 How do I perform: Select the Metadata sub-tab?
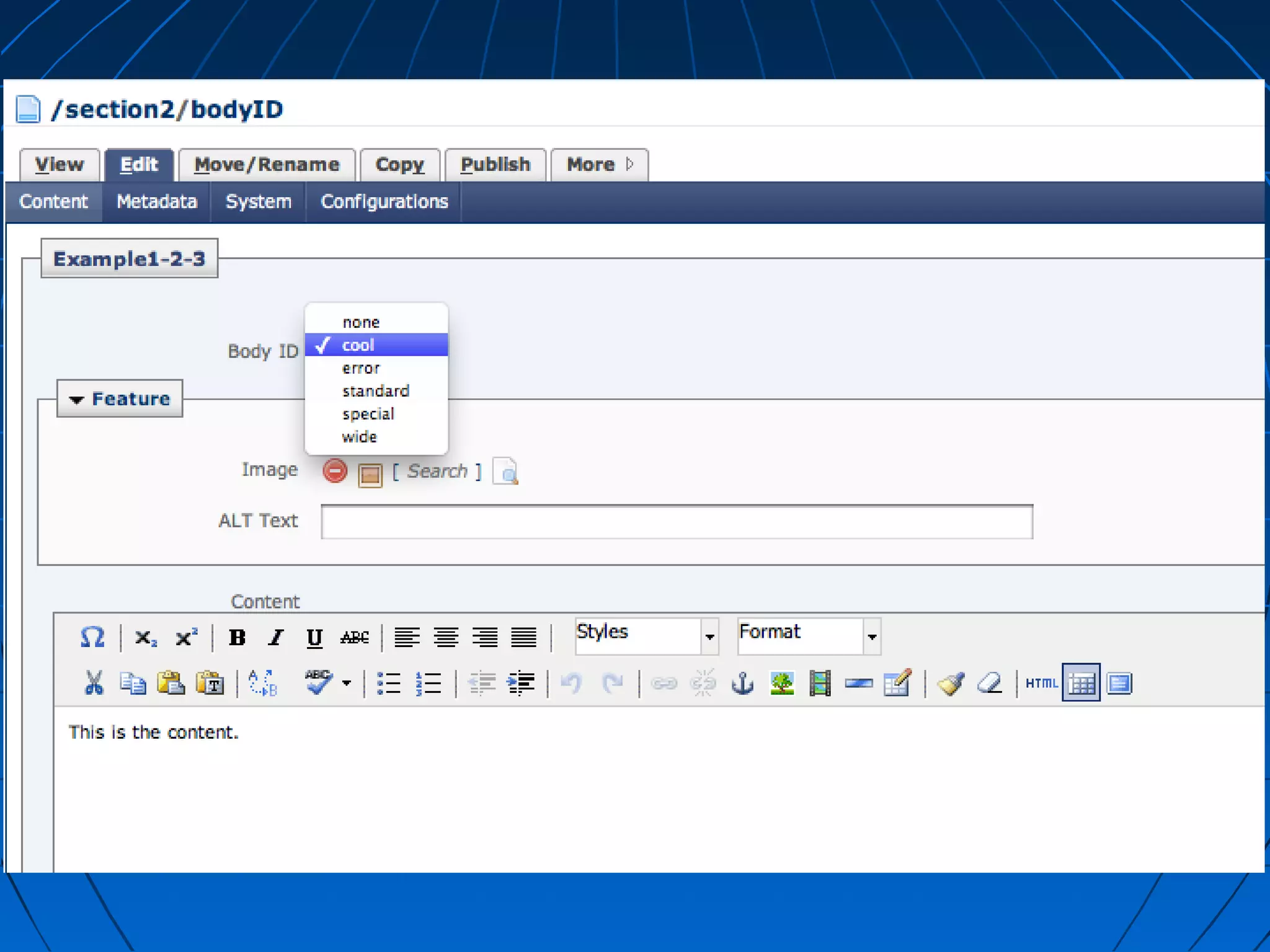coord(157,202)
